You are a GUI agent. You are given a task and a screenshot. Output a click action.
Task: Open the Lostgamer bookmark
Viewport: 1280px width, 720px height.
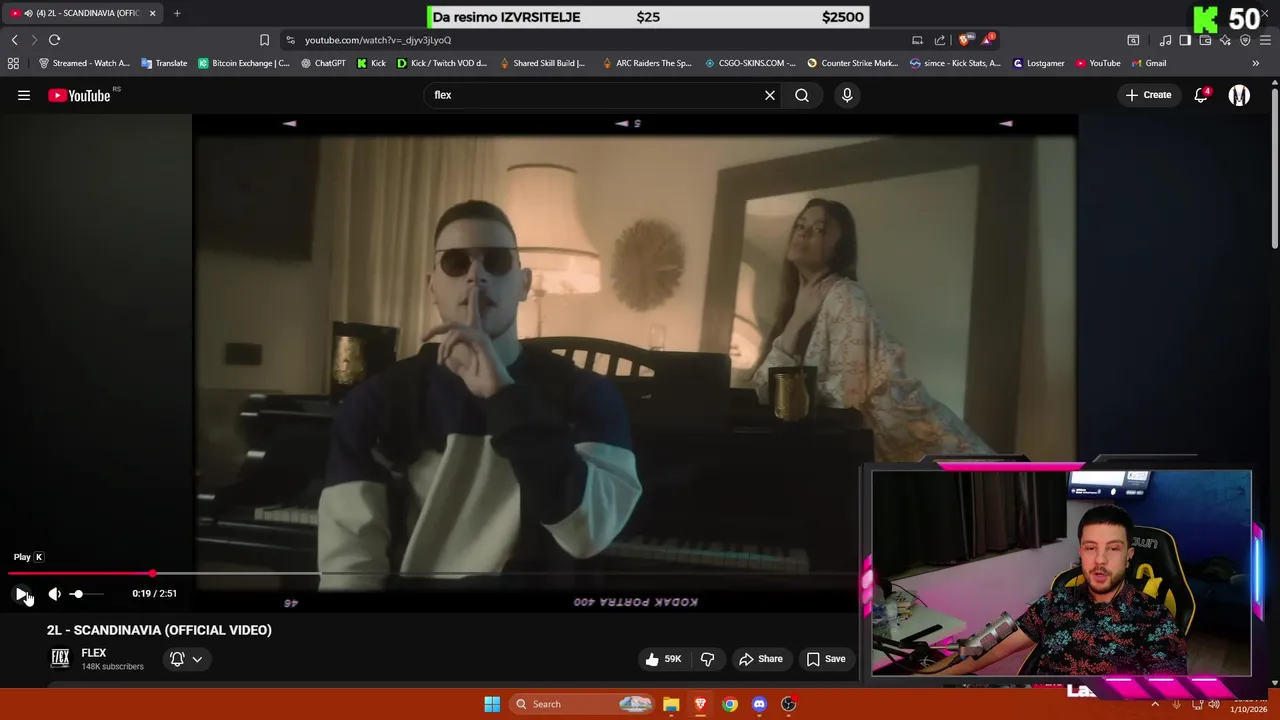(x=1039, y=63)
